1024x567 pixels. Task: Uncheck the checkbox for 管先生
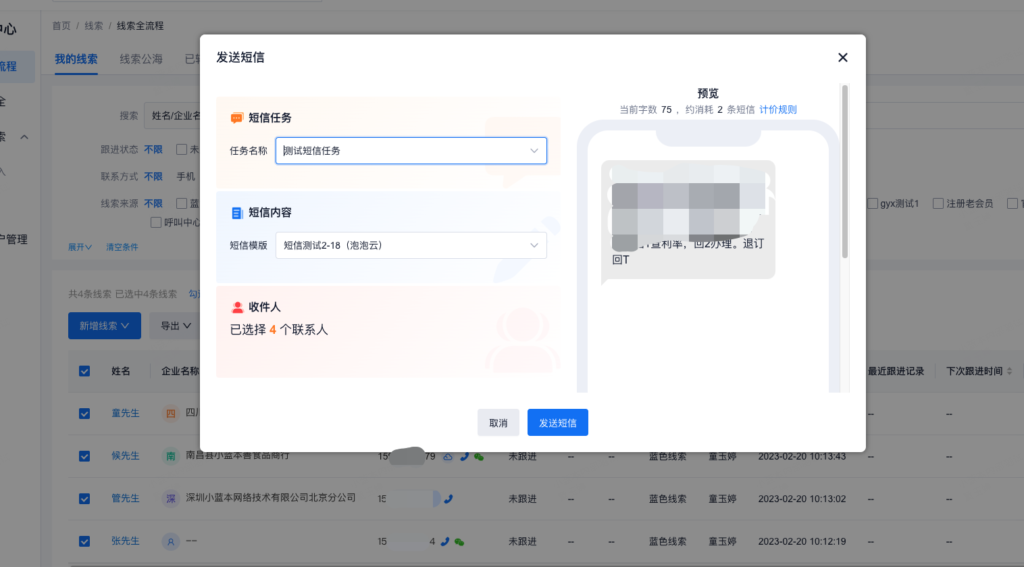pyautogui.click(x=85, y=498)
